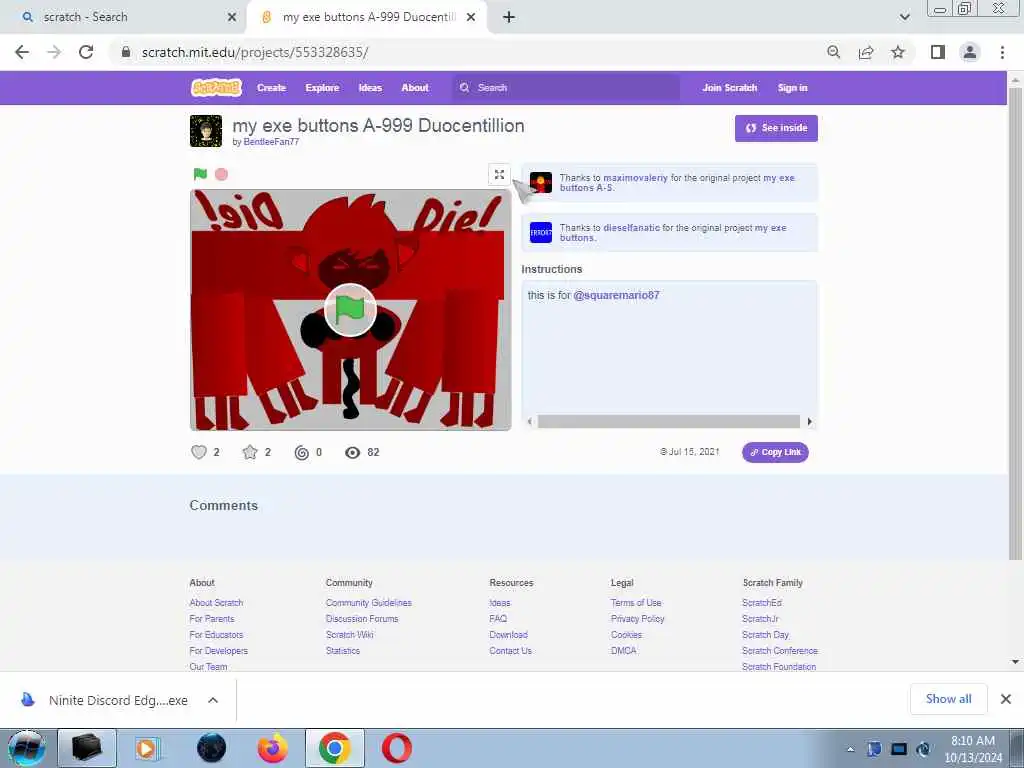This screenshot has height=768, width=1024.
Task: Click the BentleeFan77 author avatar
Action: 206,131
